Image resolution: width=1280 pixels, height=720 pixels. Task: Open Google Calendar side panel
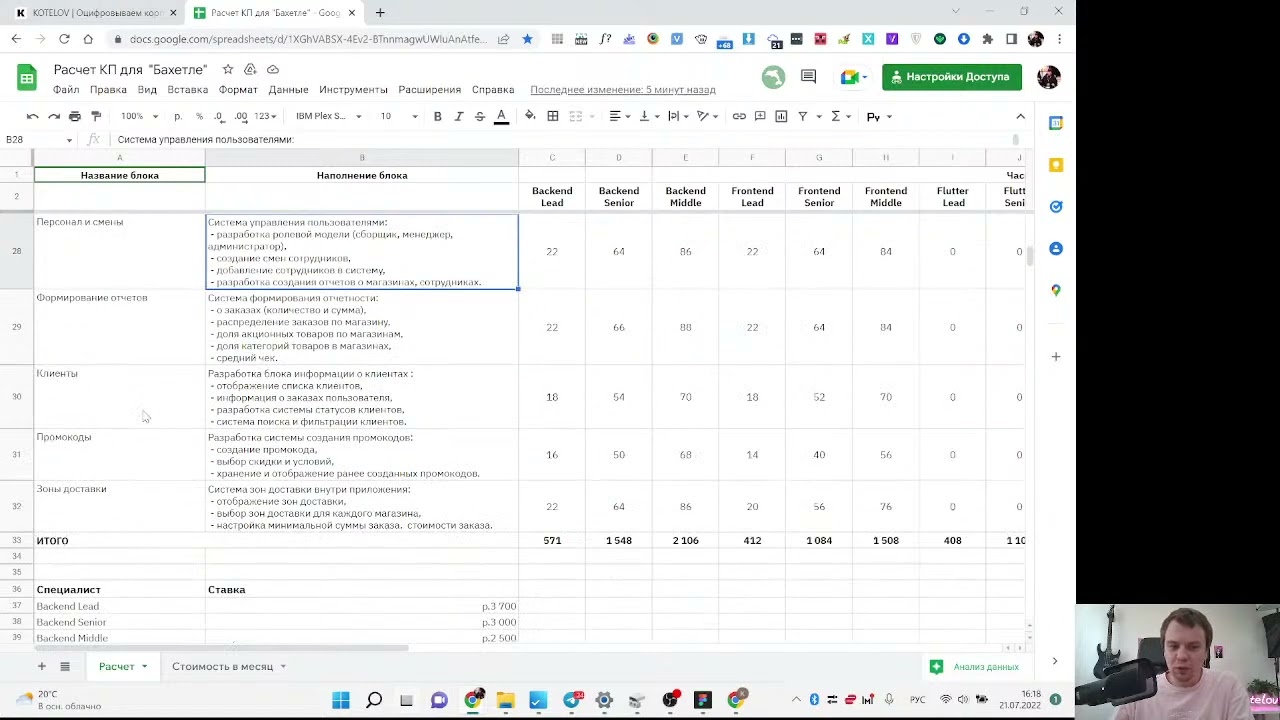coord(1056,123)
